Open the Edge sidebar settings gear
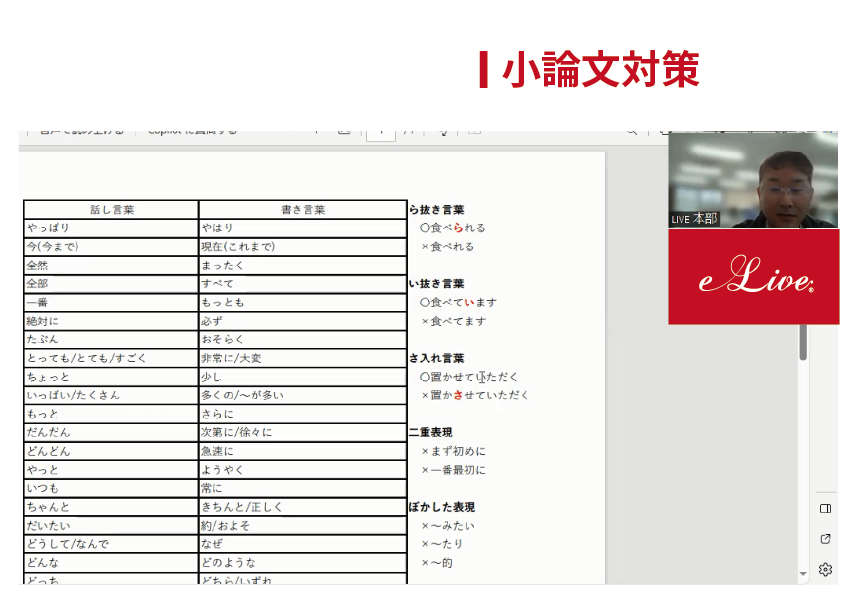860x608 pixels. click(x=825, y=570)
